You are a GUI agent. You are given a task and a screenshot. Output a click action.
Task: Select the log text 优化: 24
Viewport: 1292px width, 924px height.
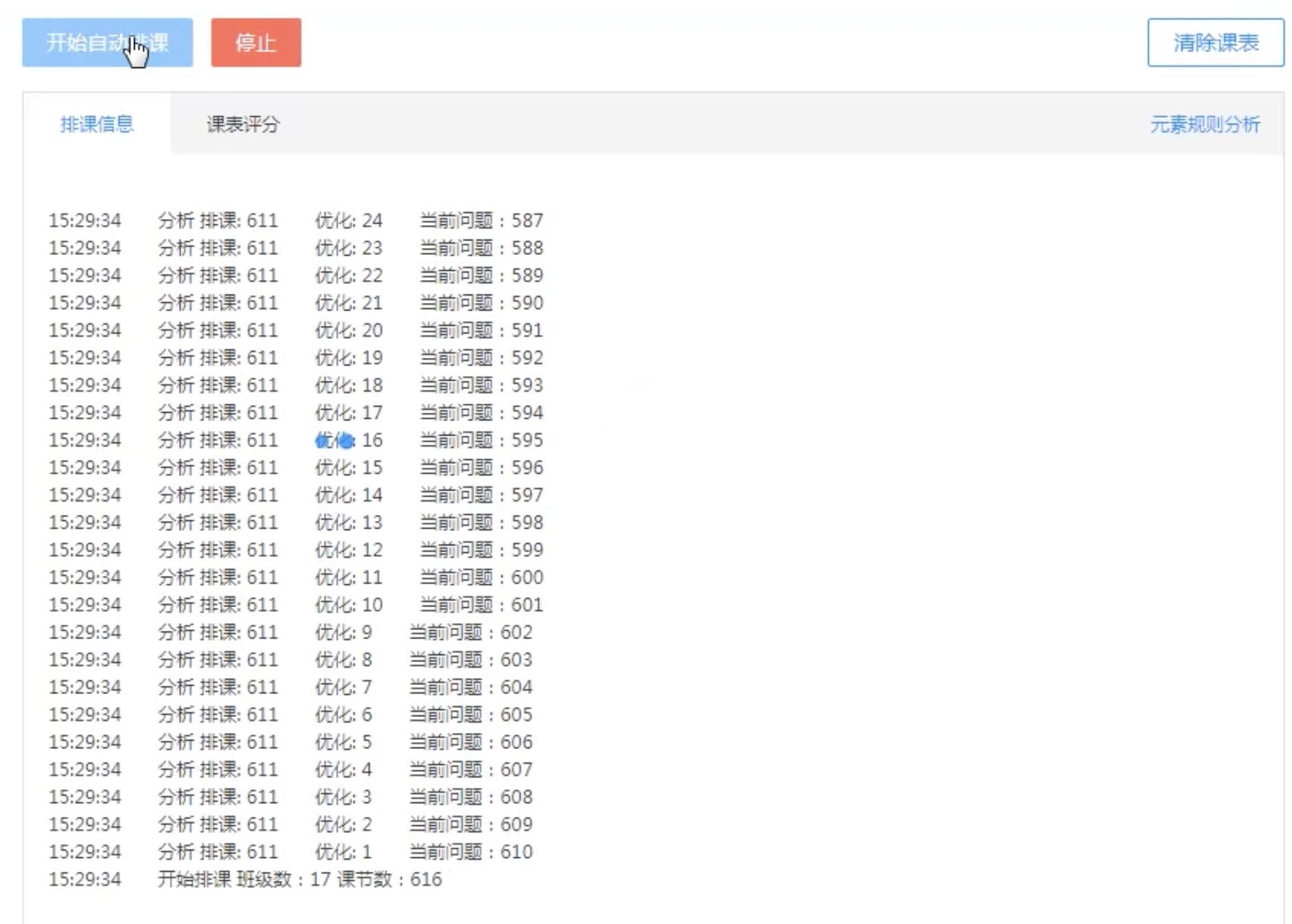pos(349,220)
